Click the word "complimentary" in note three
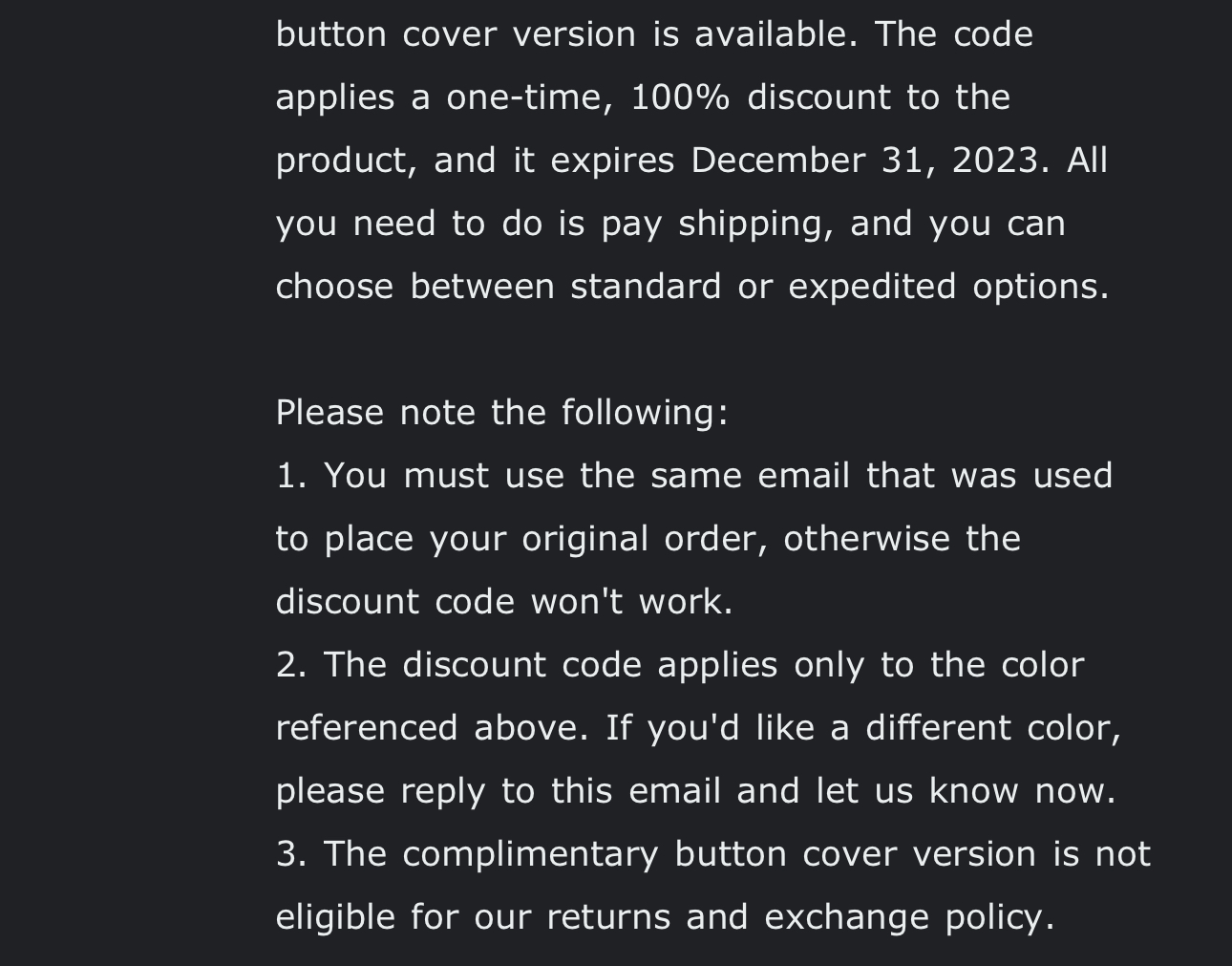 point(530,854)
